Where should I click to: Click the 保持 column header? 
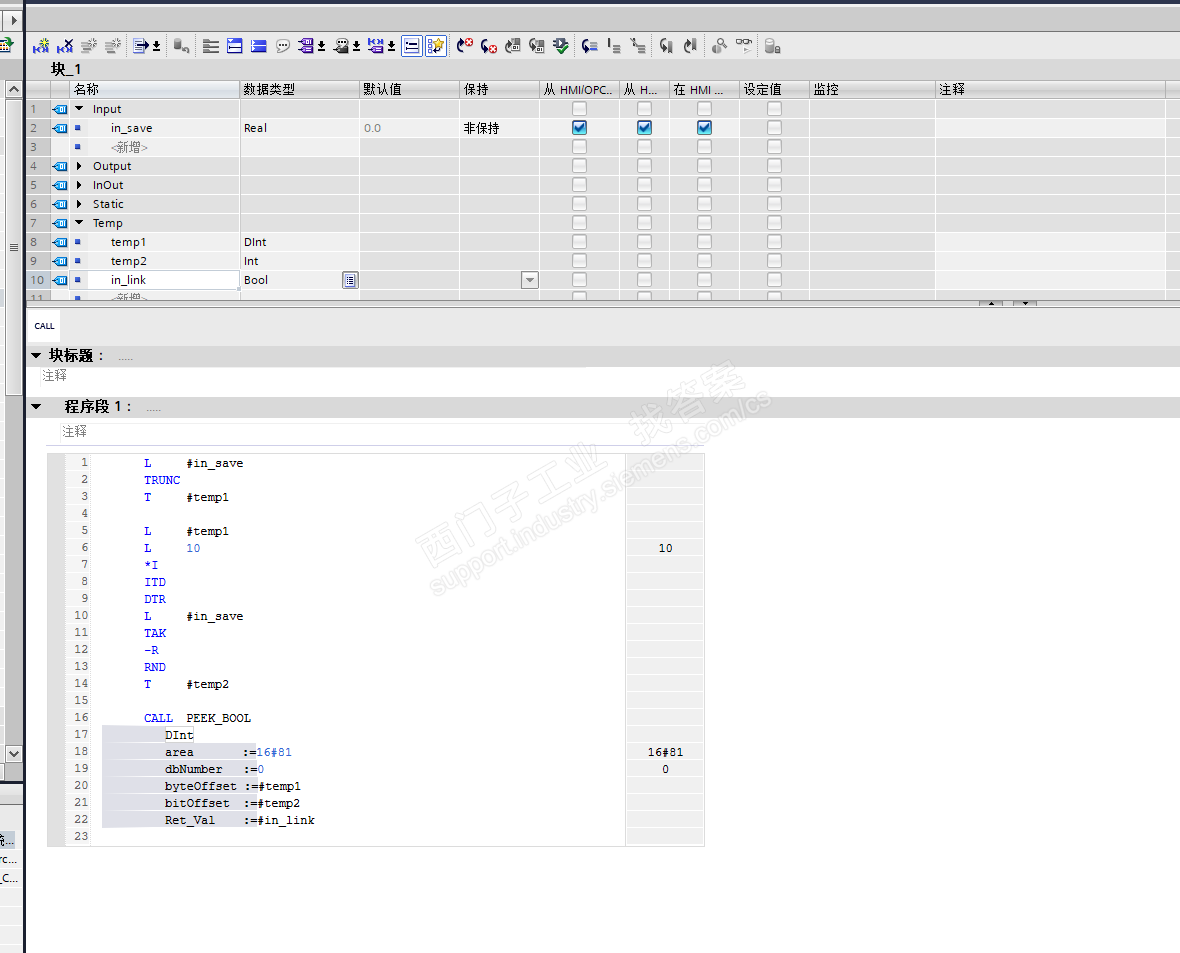pos(500,90)
